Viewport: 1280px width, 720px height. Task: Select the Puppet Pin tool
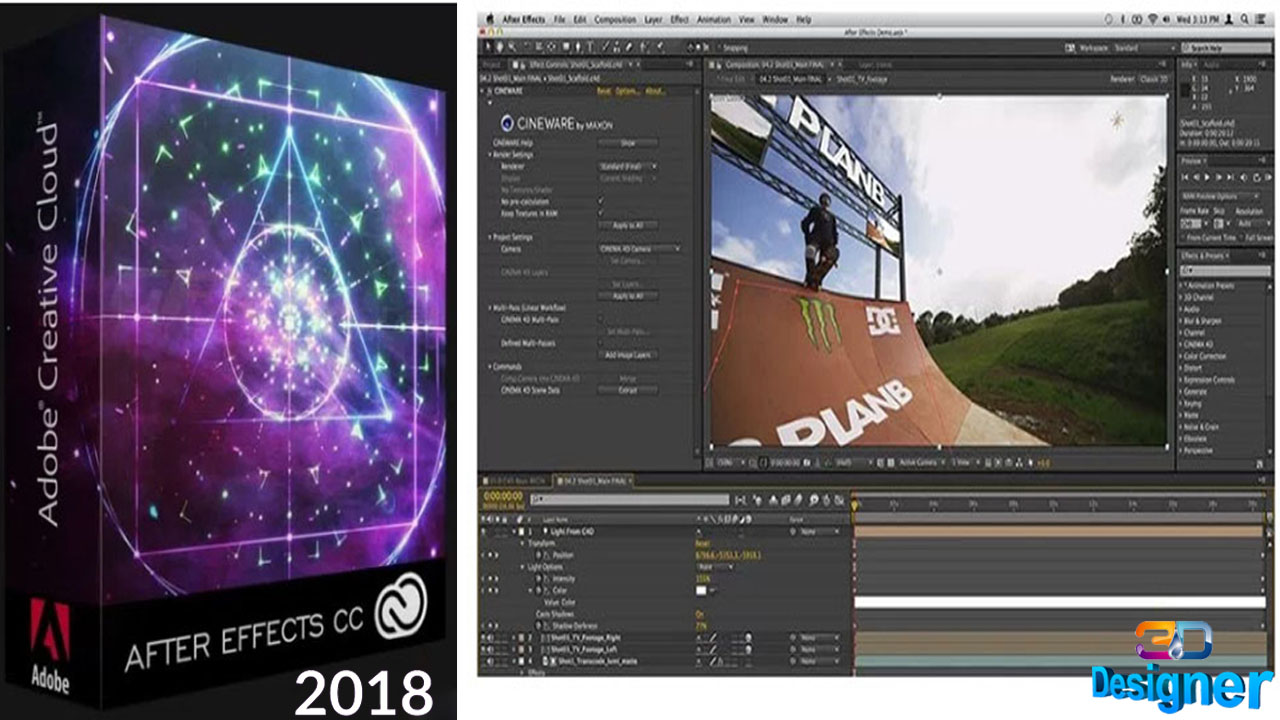click(660, 47)
